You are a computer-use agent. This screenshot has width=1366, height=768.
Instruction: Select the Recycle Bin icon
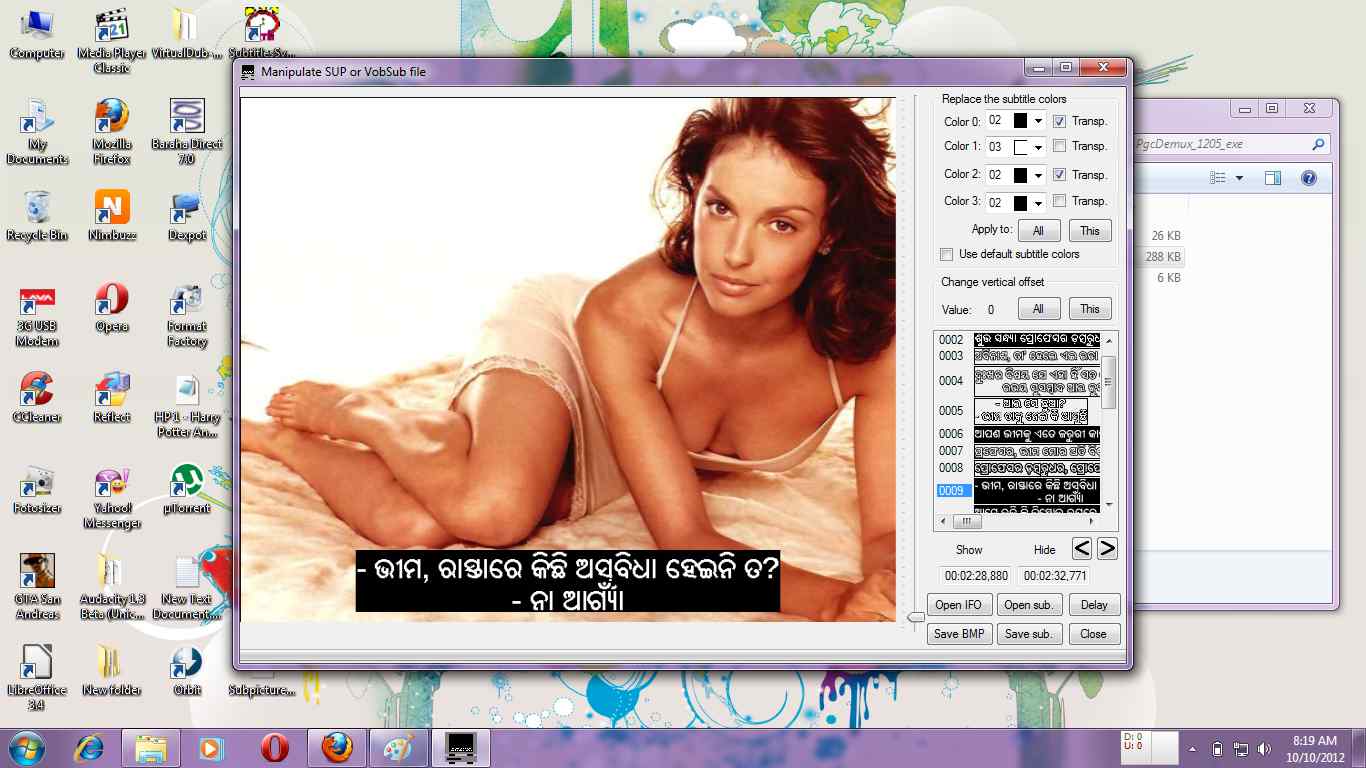pyautogui.click(x=37, y=215)
